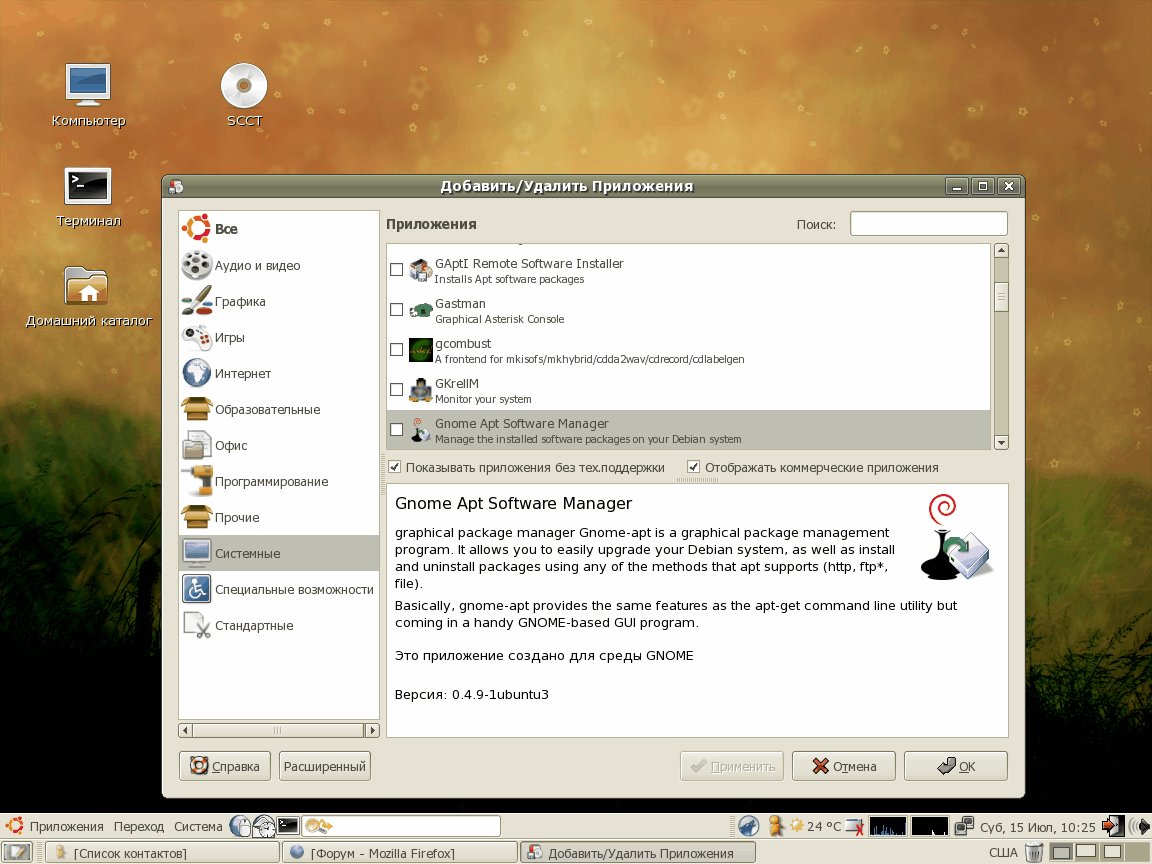Image resolution: width=1152 pixels, height=864 pixels.
Task: Select the gcombust row in application list
Action: point(688,350)
